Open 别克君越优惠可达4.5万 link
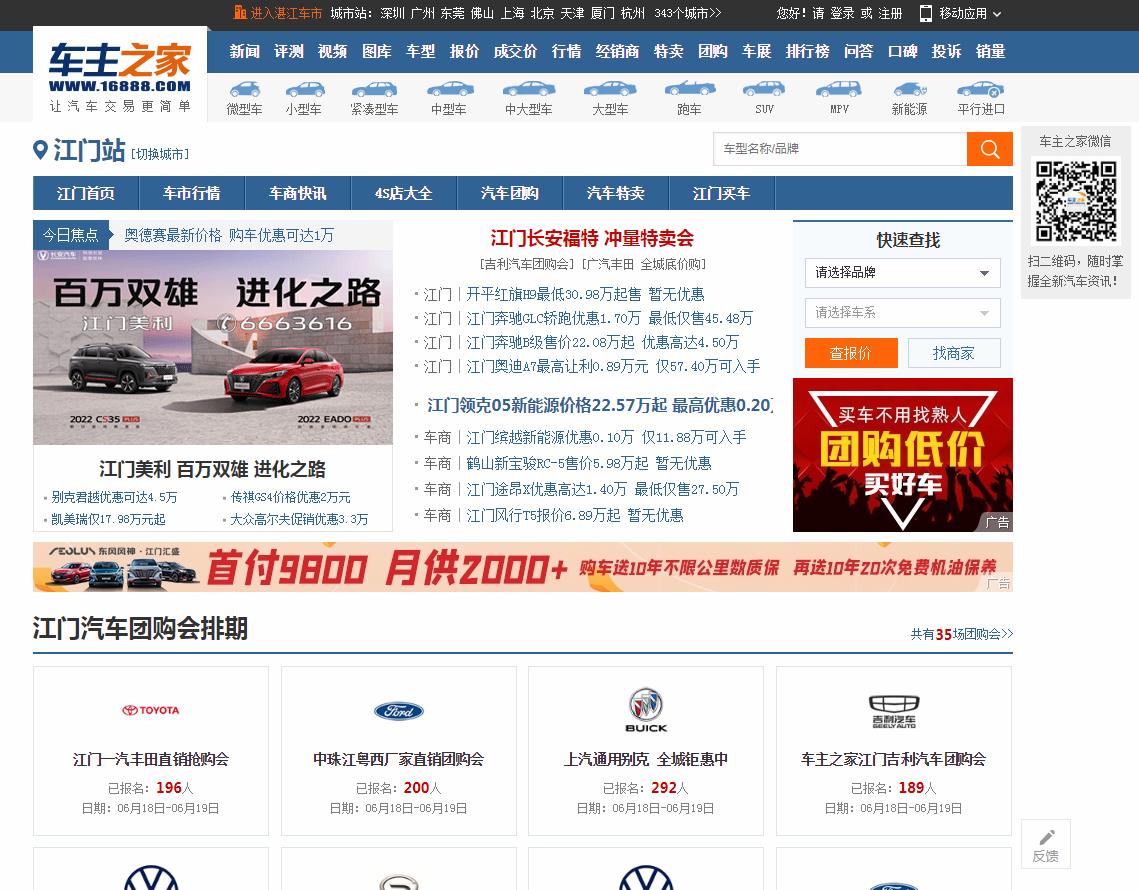Image resolution: width=1139 pixels, height=890 pixels. coord(114,497)
